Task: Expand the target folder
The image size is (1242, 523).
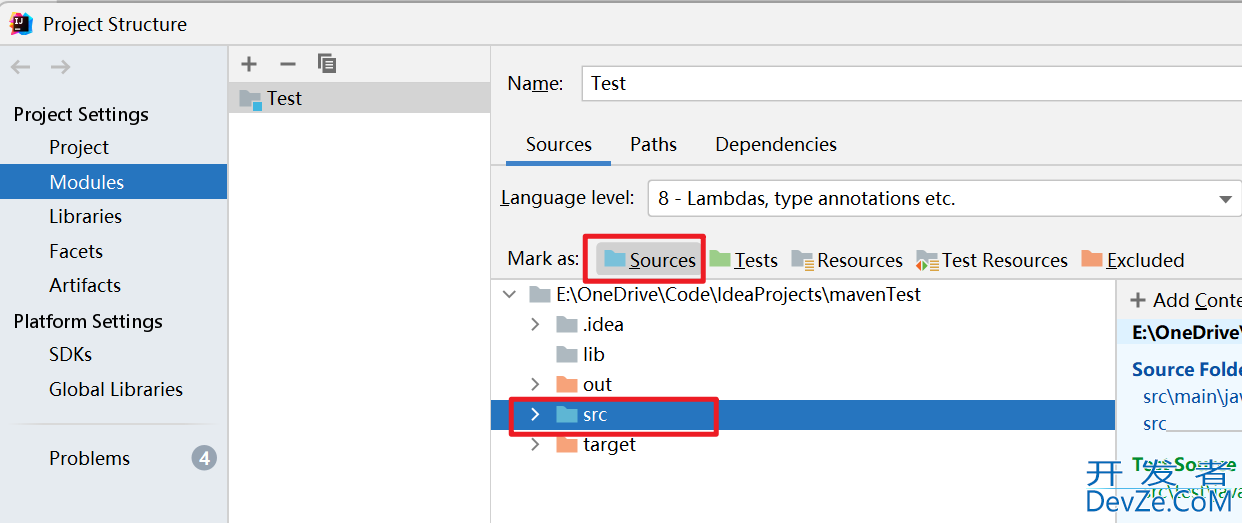Action: tap(535, 444)
